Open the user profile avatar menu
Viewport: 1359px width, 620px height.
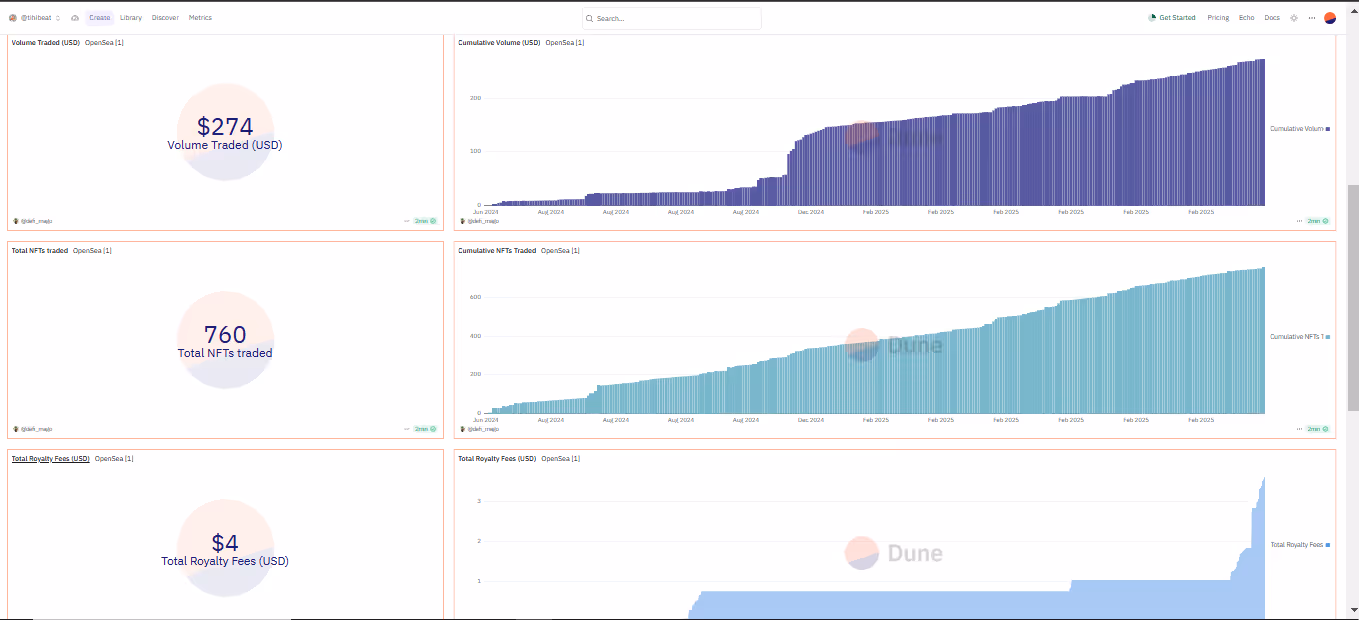(1330, 18)
